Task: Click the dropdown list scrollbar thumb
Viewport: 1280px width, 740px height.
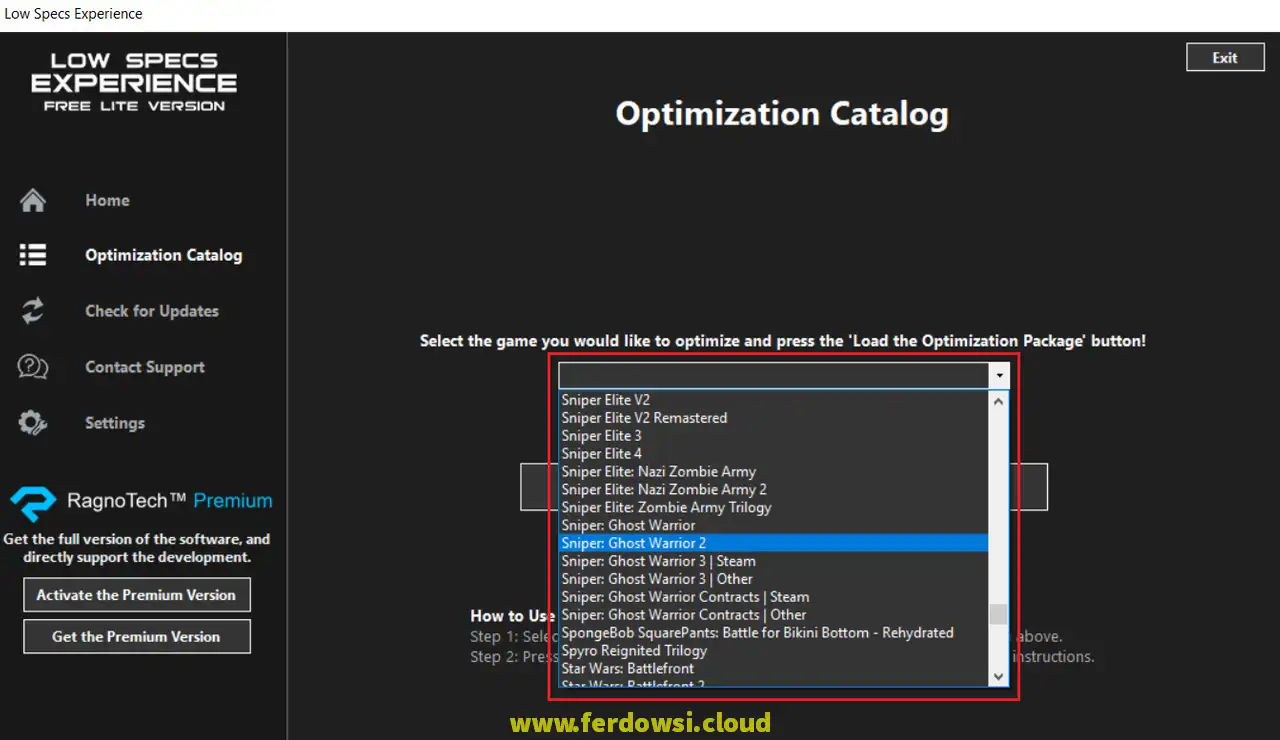Action: pos(998,614)
